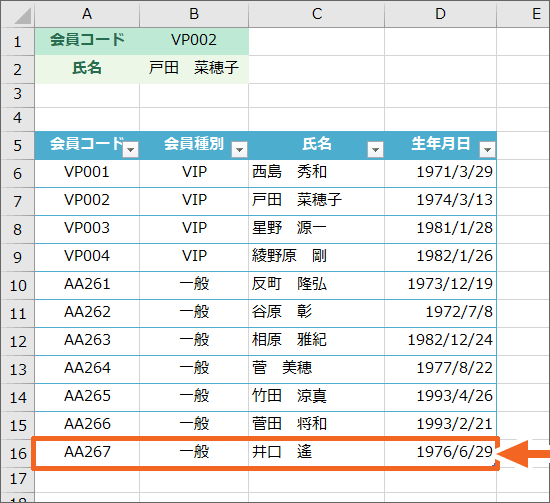Click the date 1972/7/8
550x503 pixels.
pyautogui.click(x=459, y=313)
